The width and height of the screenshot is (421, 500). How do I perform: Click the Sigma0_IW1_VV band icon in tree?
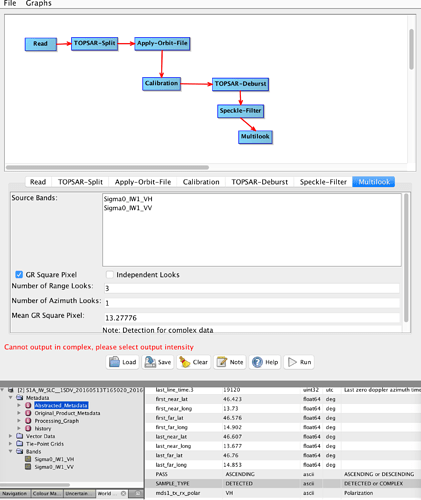(28, 467)
